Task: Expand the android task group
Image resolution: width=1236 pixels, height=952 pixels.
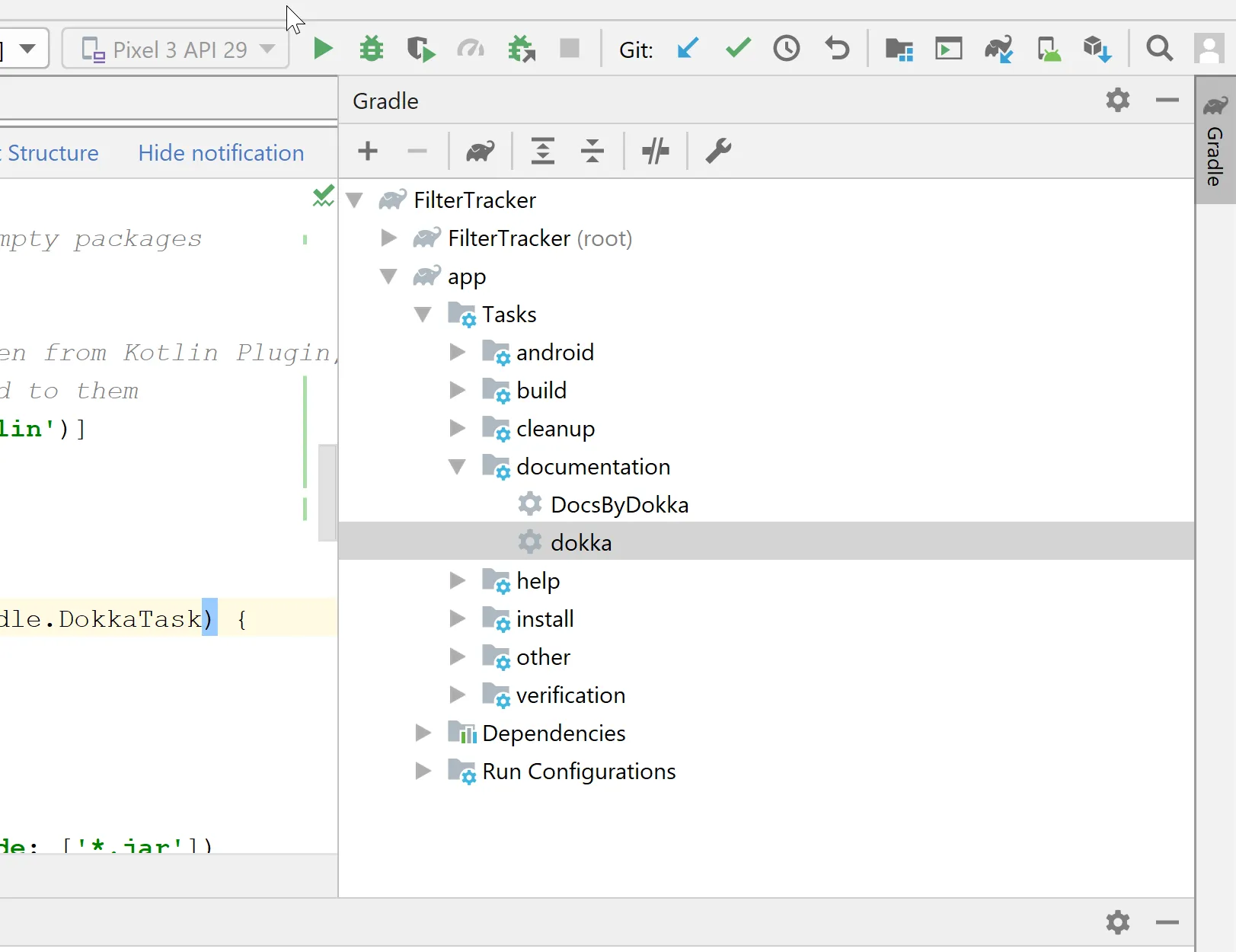Action: pyautogui.click(x=457, y=352)
